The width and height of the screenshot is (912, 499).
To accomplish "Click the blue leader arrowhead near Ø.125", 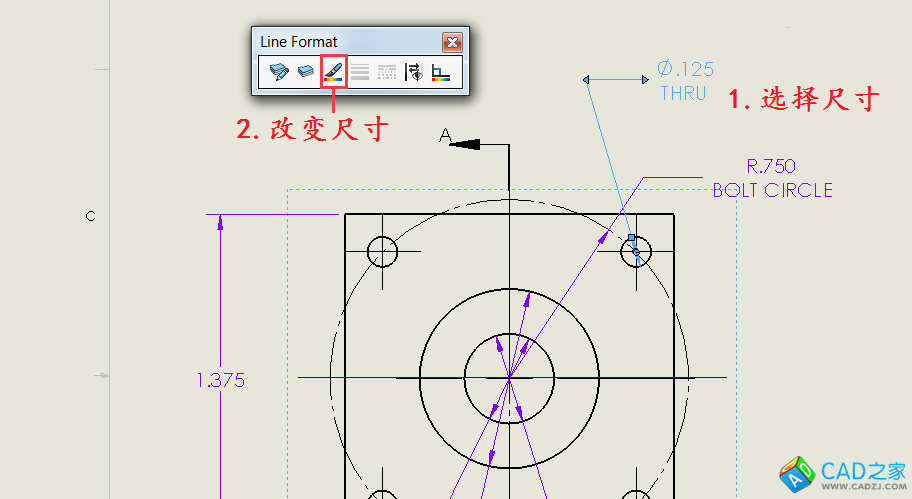I will (588, 79).
